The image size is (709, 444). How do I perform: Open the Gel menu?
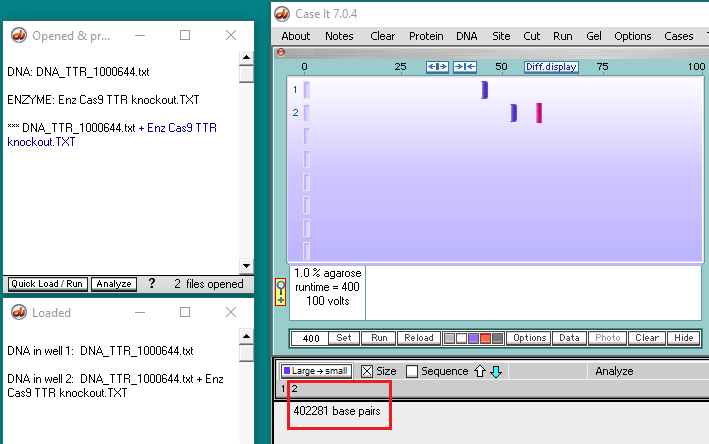pos(594,36)
